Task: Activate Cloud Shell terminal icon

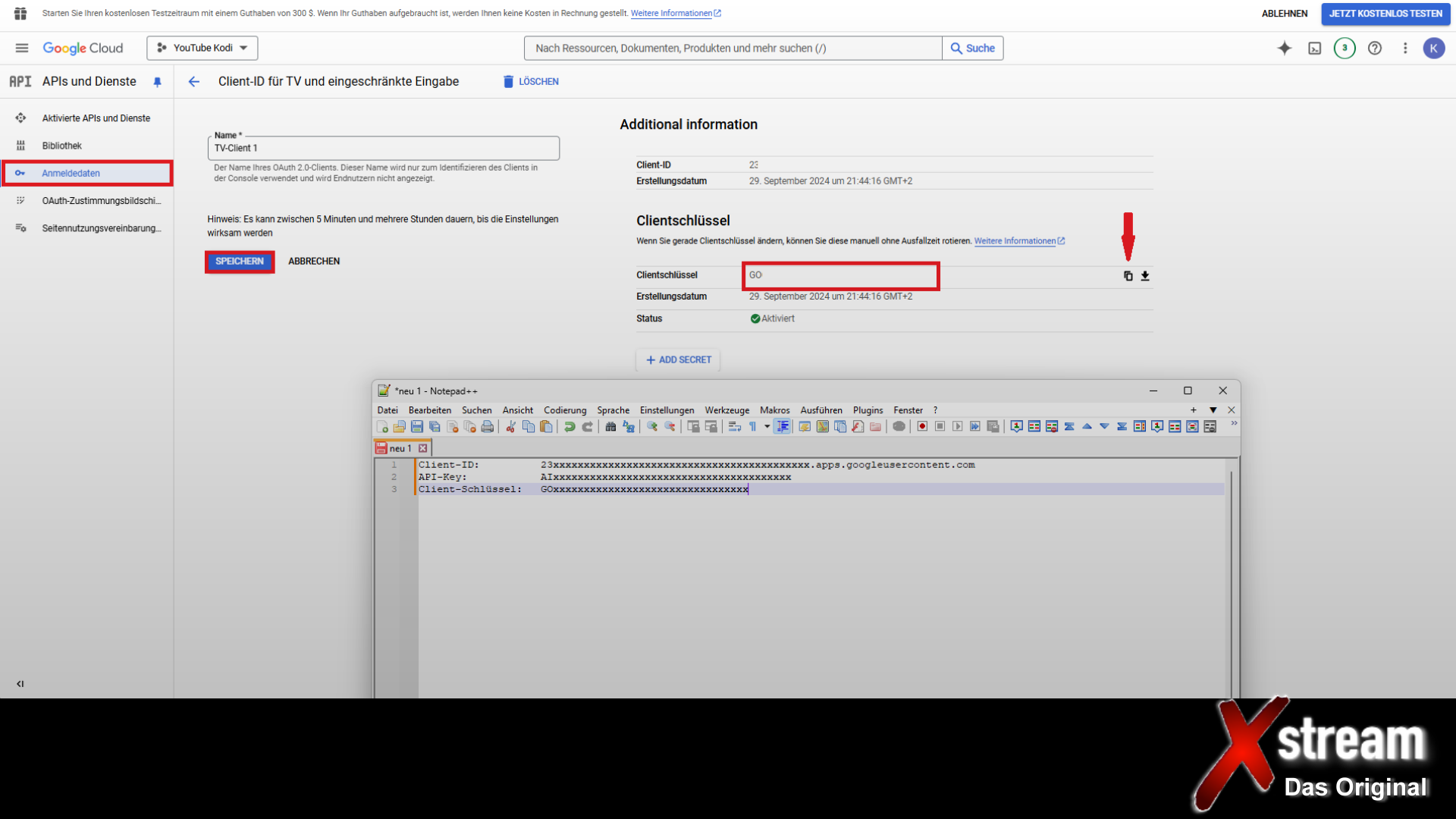Action: point(1314,49)
